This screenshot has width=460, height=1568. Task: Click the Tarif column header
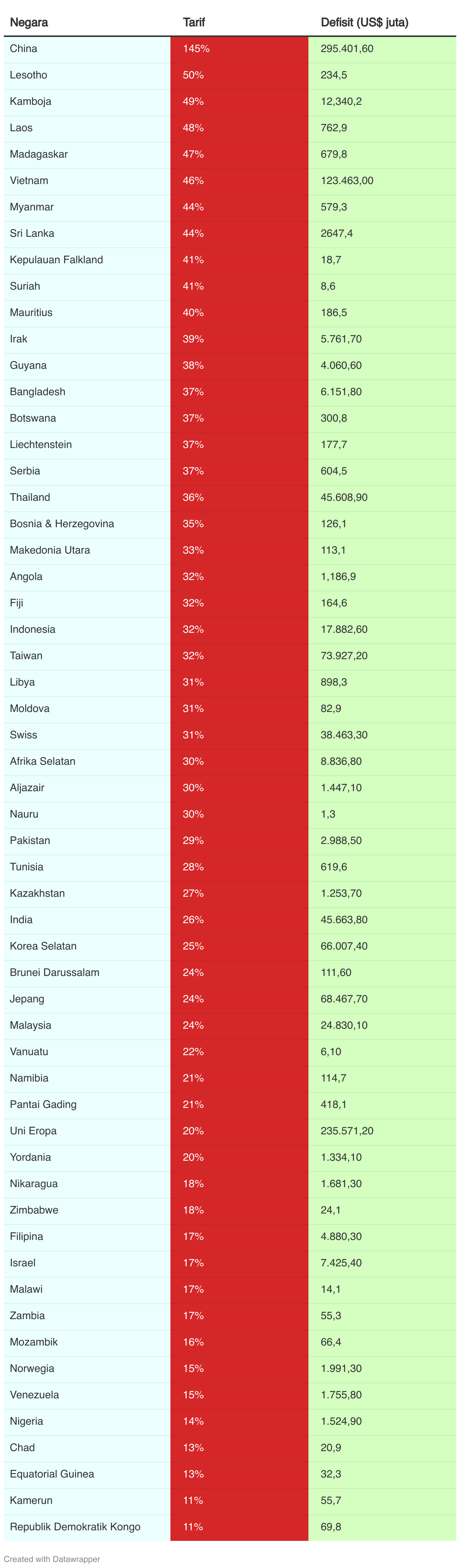pyautogui.click(x=193, y=23)
